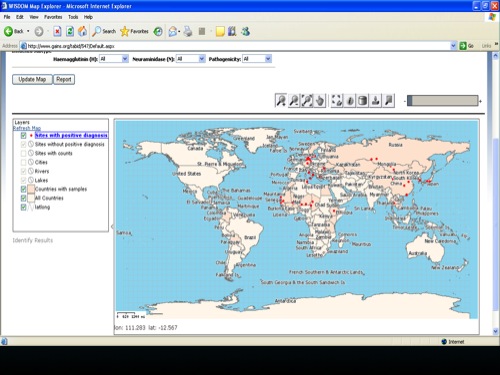Image resolution: width=500 pixels, height=375 pixels.
Task: Click the database cylinder map tool
Action: [363, 100]
